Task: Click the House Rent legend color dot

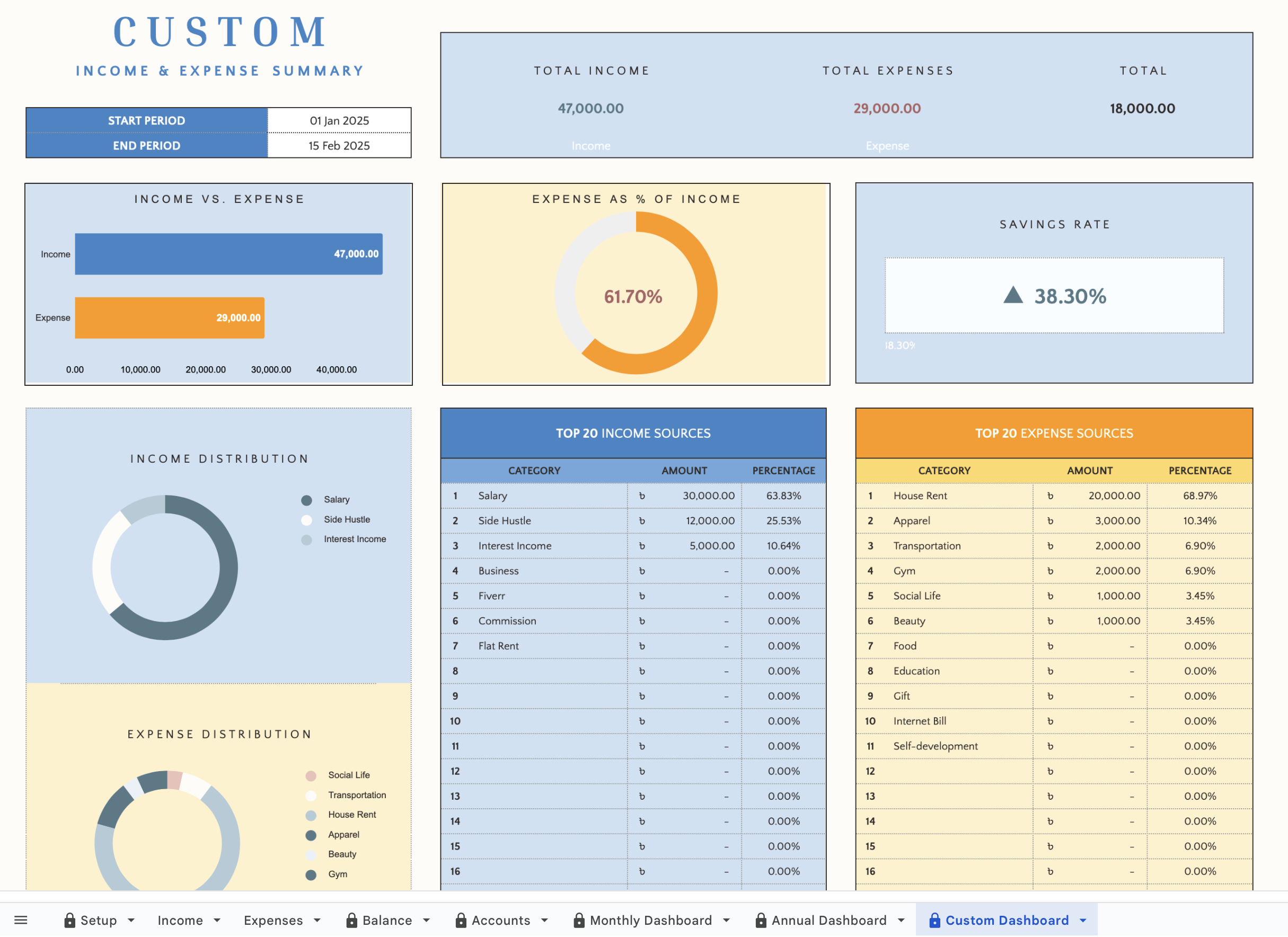Action: click(x=311, y=816)
